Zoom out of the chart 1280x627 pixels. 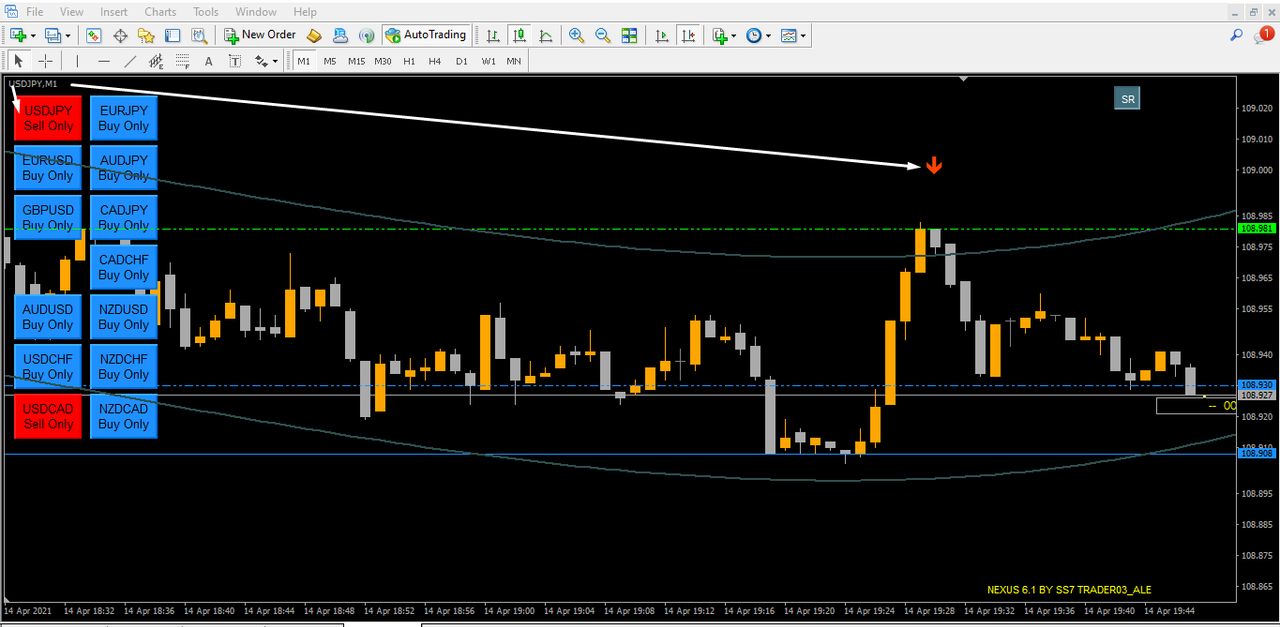(603, 35)
